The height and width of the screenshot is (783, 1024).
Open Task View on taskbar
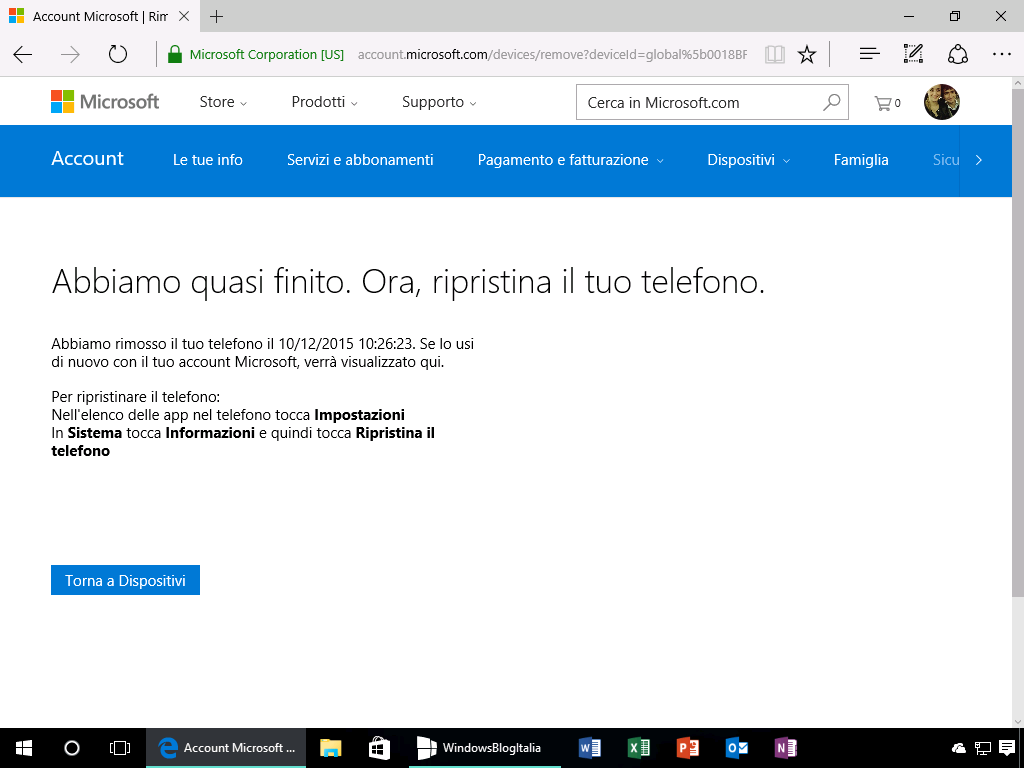pos(120,748)
